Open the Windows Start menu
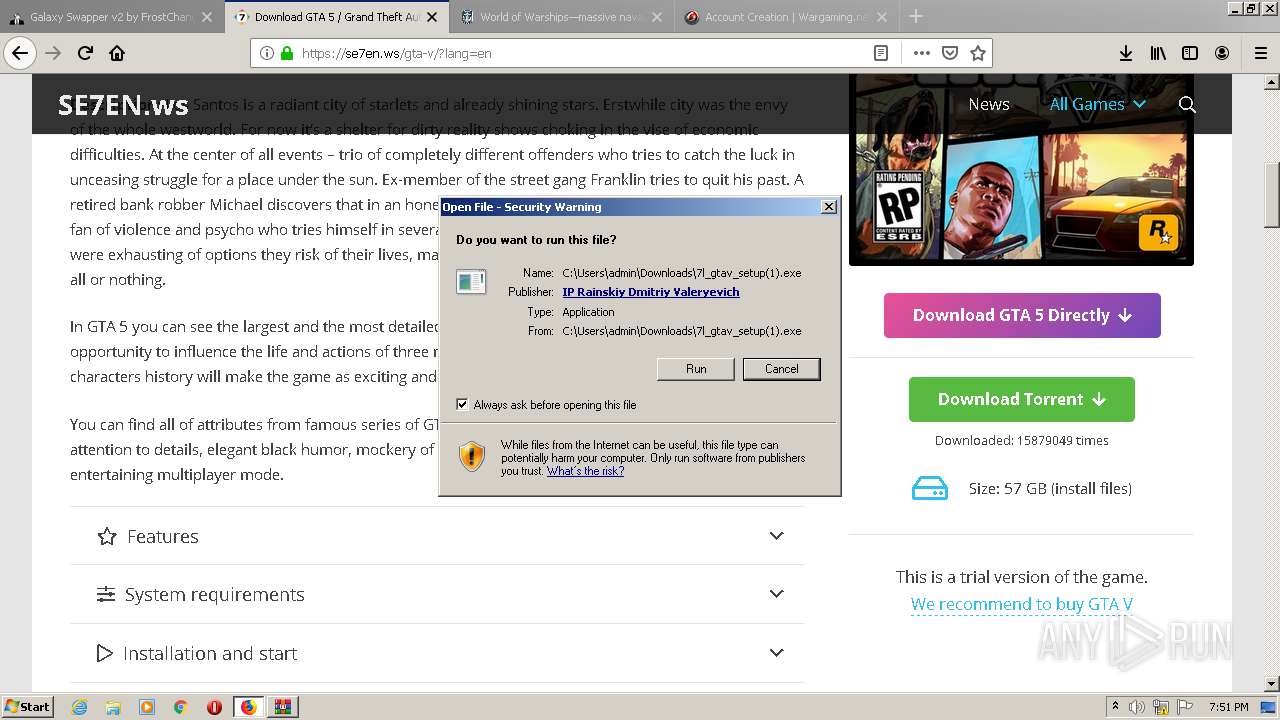The width and height of the screenshot is (1280, 720). pyautogui.click(x=27, y=707)
